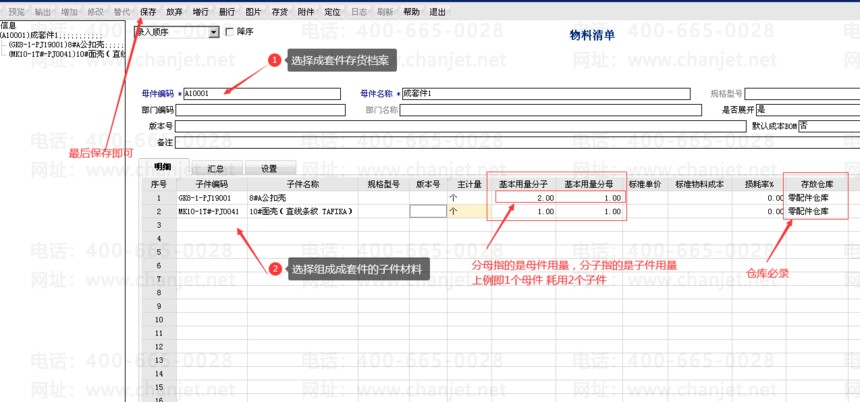Click 零配件仓库 cell in row 1
The width and height of the screenshot is (860, 402).
coord(817,198)
